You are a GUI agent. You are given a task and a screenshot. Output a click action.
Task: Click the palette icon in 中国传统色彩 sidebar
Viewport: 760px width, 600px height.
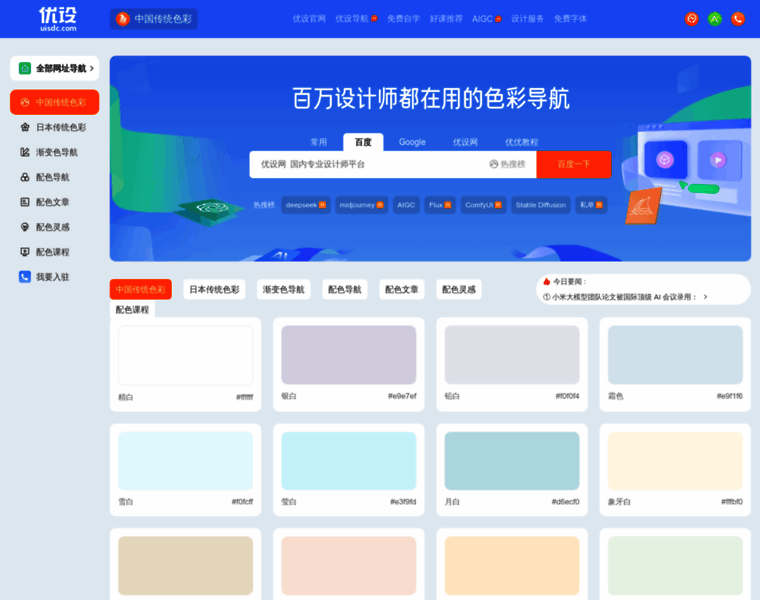coord(25,102)
